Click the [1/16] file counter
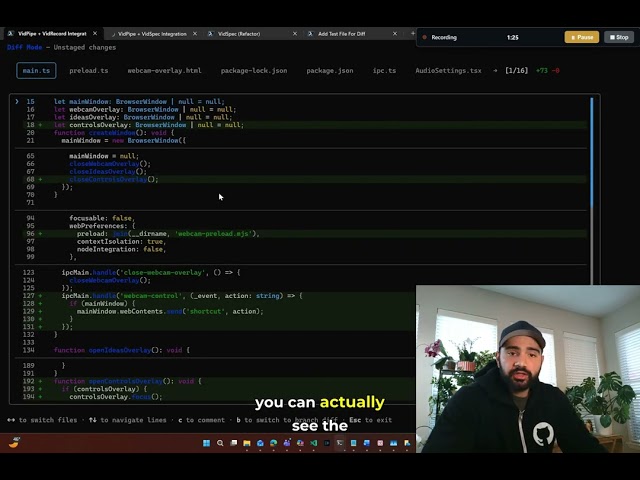The height and width of the screenshot is (480, 640). click(516, 71)
